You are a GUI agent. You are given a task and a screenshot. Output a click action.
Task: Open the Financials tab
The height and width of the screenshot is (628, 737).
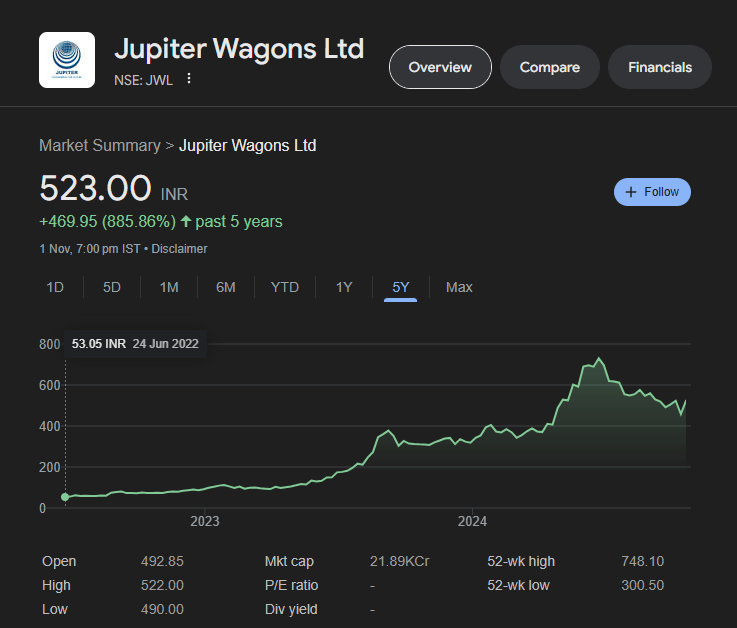(659, 67)
